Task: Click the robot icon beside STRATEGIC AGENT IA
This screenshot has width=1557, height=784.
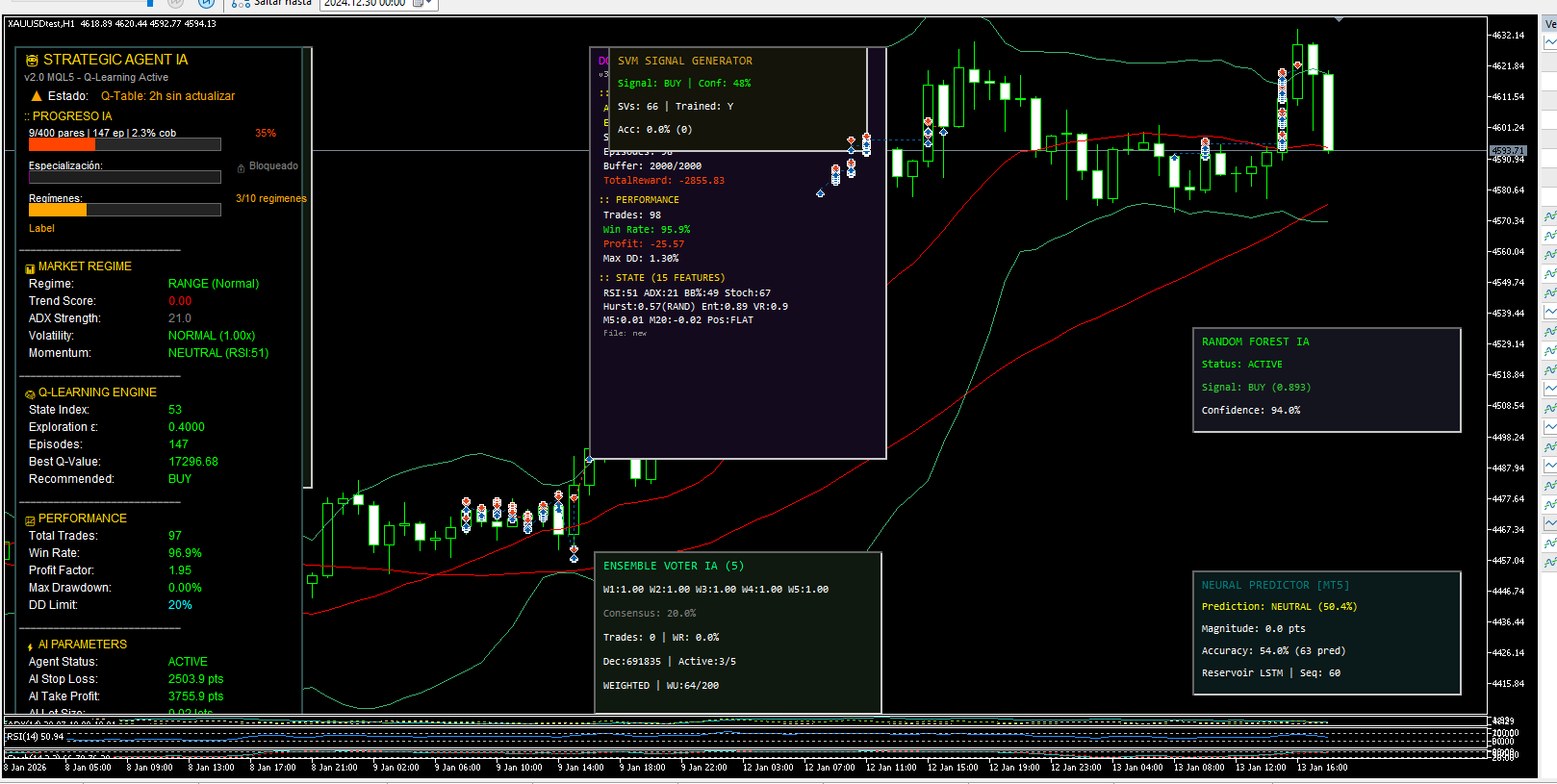Action: click(x=32, y=61)
